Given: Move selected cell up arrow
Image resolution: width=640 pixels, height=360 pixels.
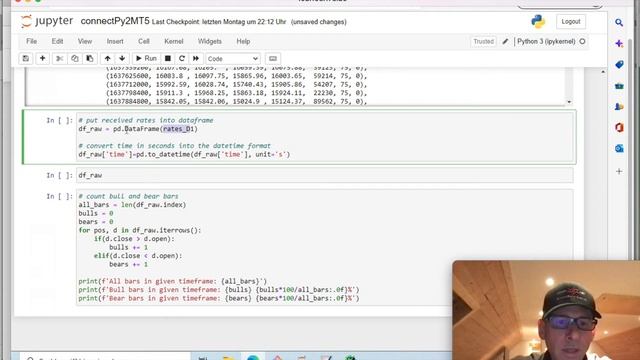Looking at the screenshot, I should coord(107,58).
